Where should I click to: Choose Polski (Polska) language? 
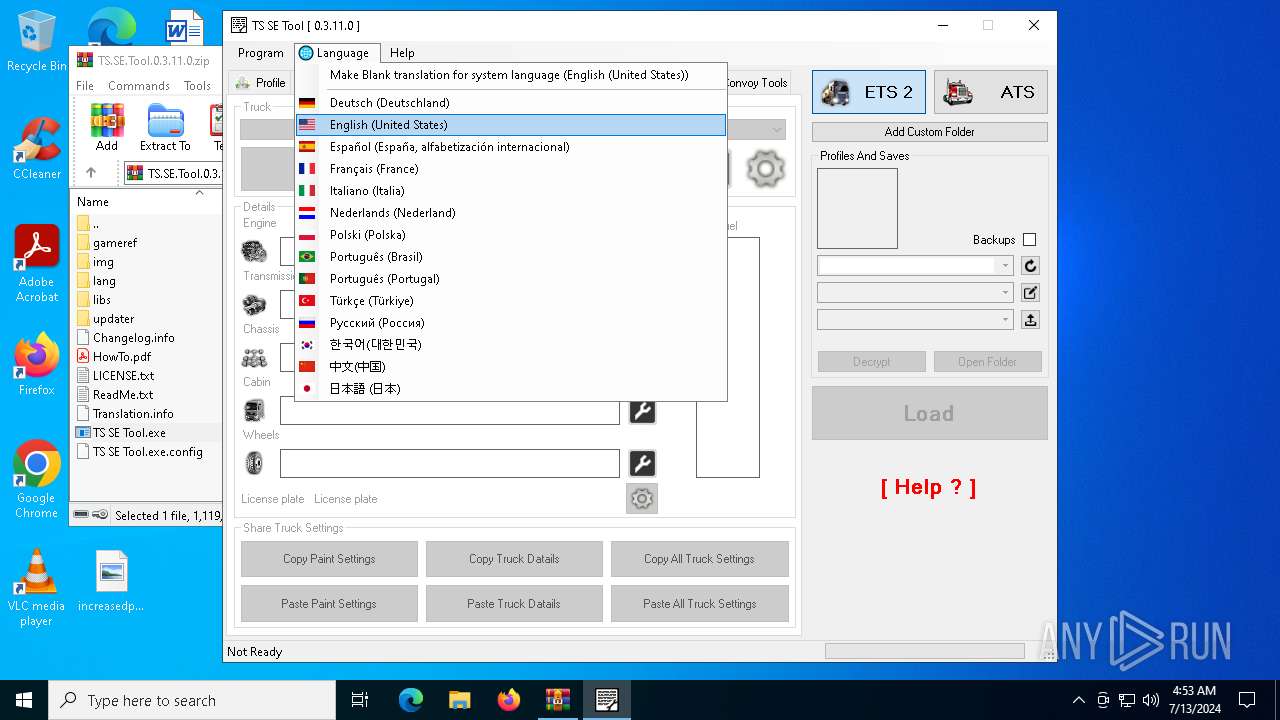point(510,235)
